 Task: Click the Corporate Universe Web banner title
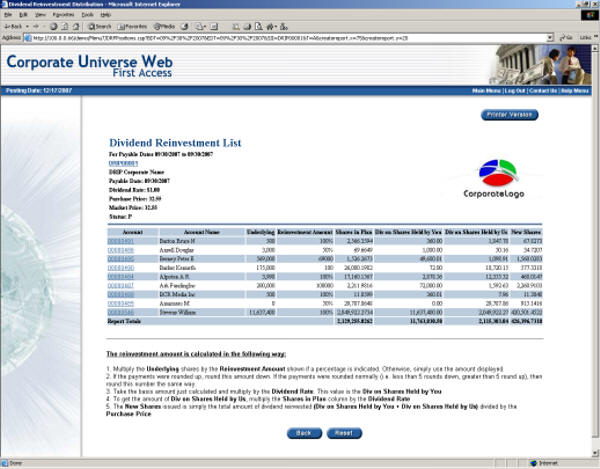click(90, 65)
